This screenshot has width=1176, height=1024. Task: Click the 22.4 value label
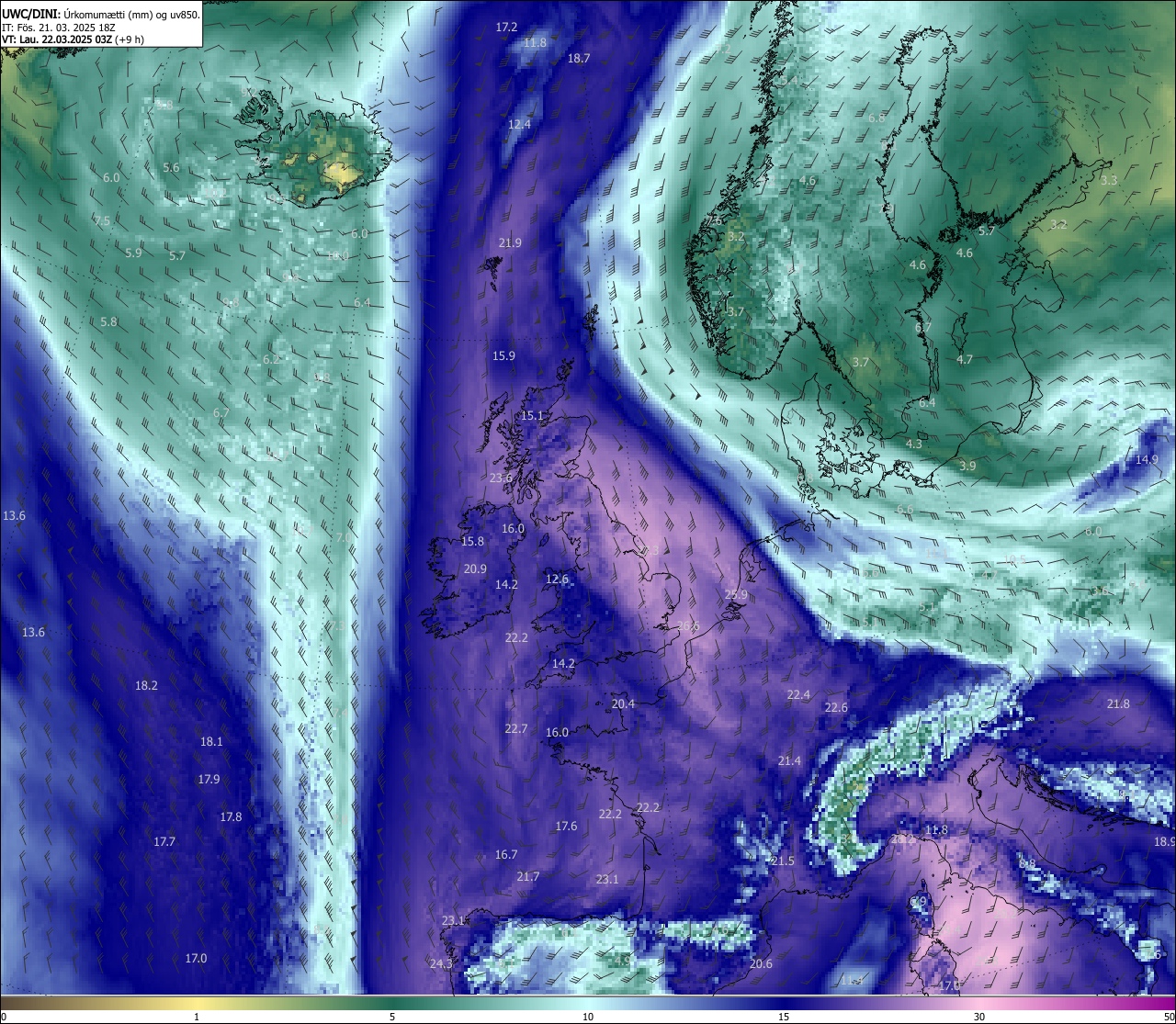point(798,695)
